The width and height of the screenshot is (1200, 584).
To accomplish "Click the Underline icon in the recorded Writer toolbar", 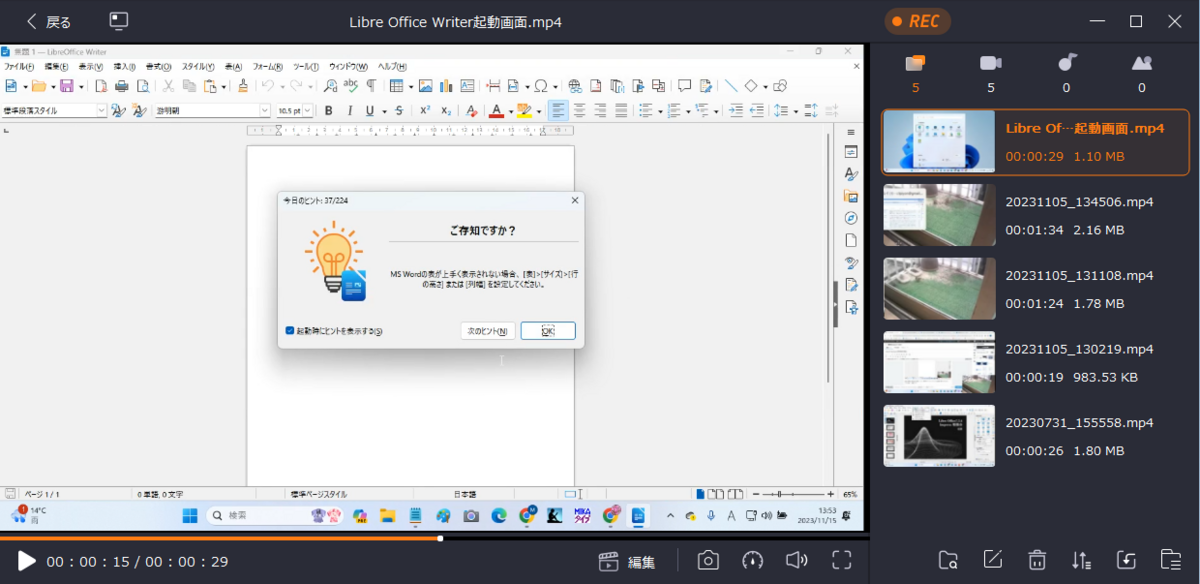I will click(369, 111).
